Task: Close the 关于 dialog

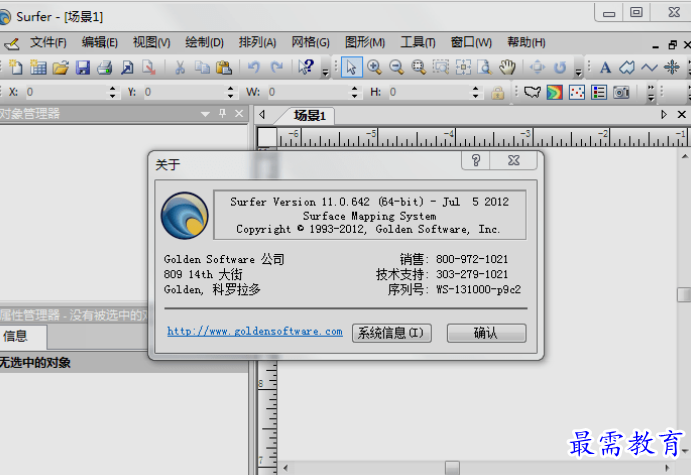Action: pos(513,160)
